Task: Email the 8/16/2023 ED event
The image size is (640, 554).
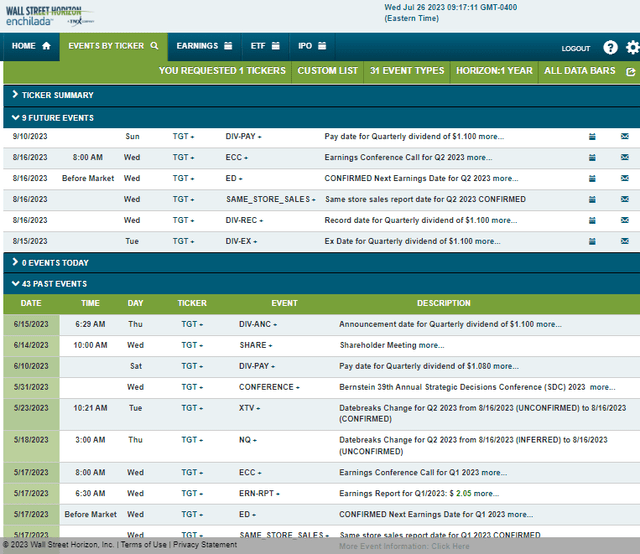Action: click(x=624, y=178)
